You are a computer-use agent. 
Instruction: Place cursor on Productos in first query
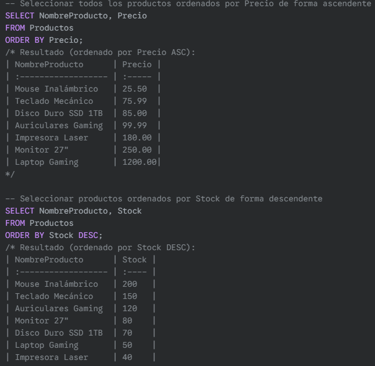pyautogui.click(x=51, y=28)
